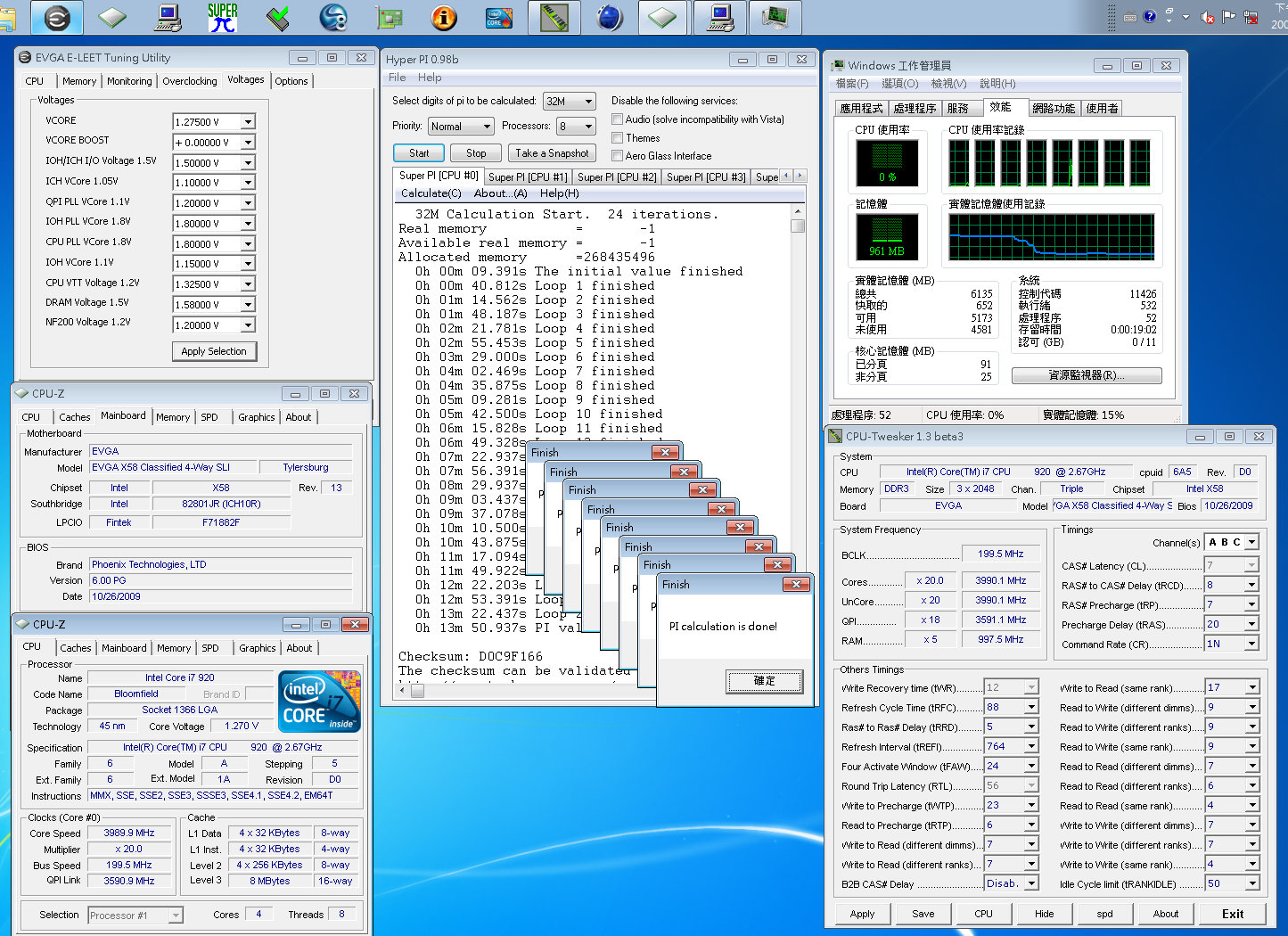1288x936 pixels.
Task: Open Caches tab in CPU-Z Processor window
Action: click(76, 648)
